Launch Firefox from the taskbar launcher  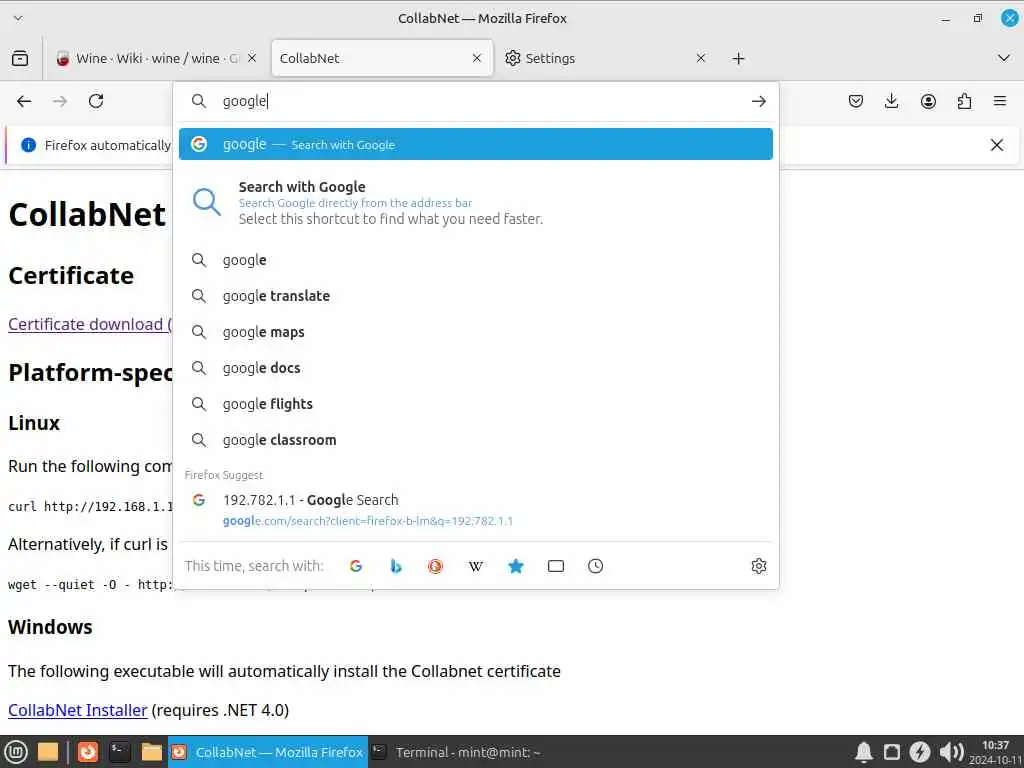[88, 752]
